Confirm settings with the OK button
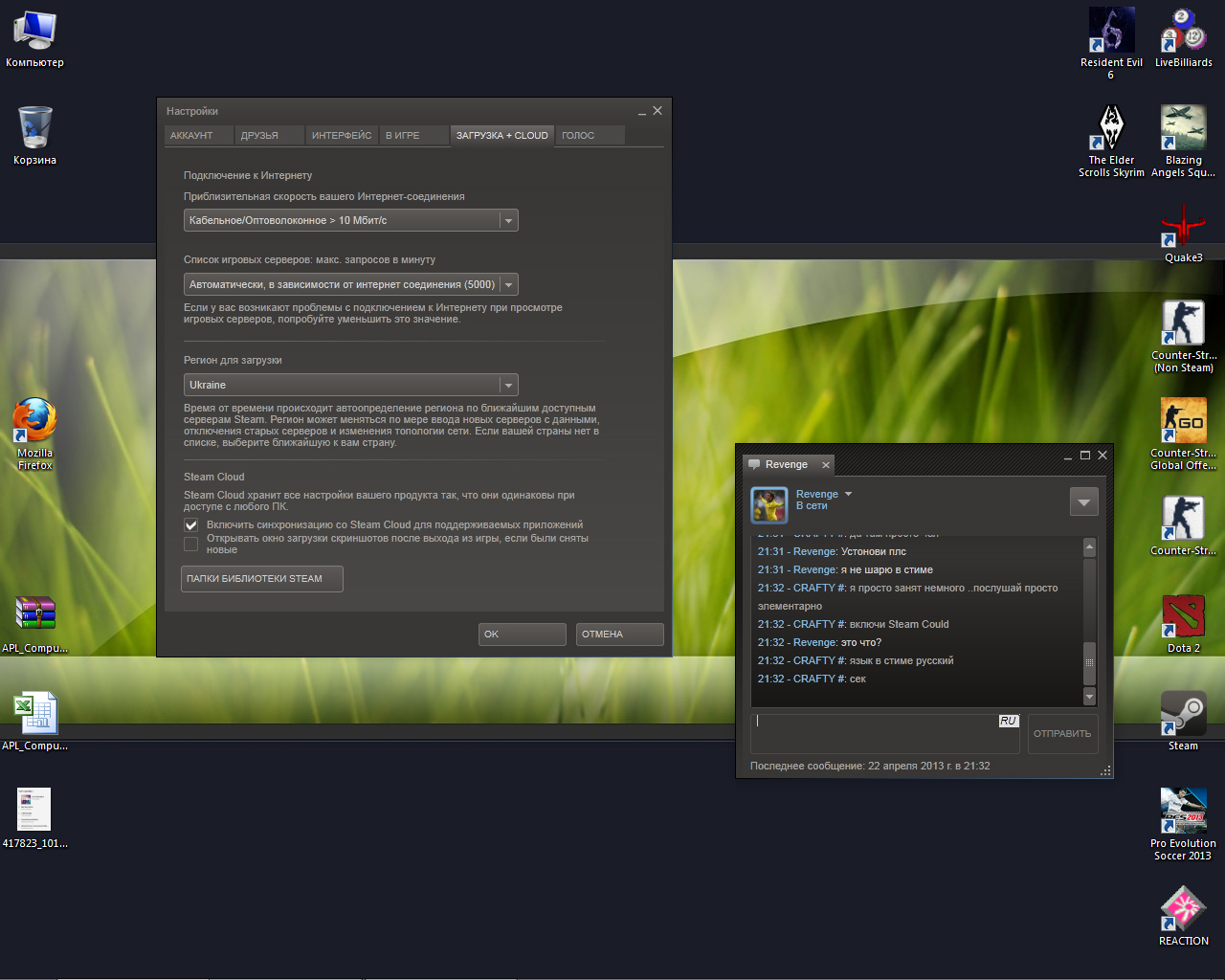This screenshot has width=1225, height=980. tap(523, 635)
